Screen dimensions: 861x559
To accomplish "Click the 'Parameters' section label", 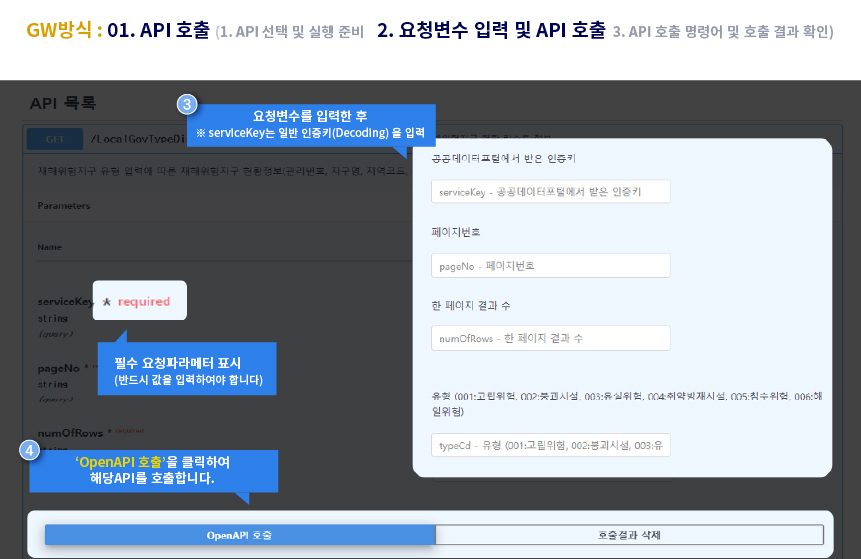I will (64, 206).
